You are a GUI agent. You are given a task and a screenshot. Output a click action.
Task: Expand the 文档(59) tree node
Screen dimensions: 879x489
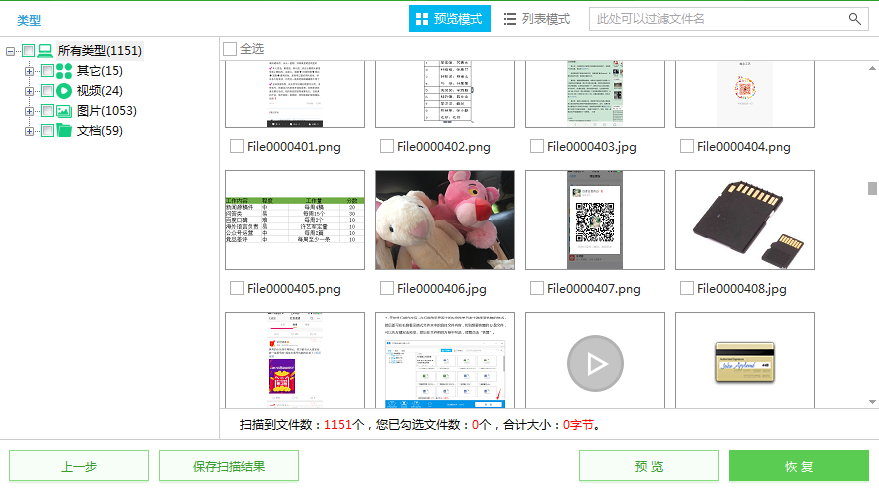click(29, 131)
